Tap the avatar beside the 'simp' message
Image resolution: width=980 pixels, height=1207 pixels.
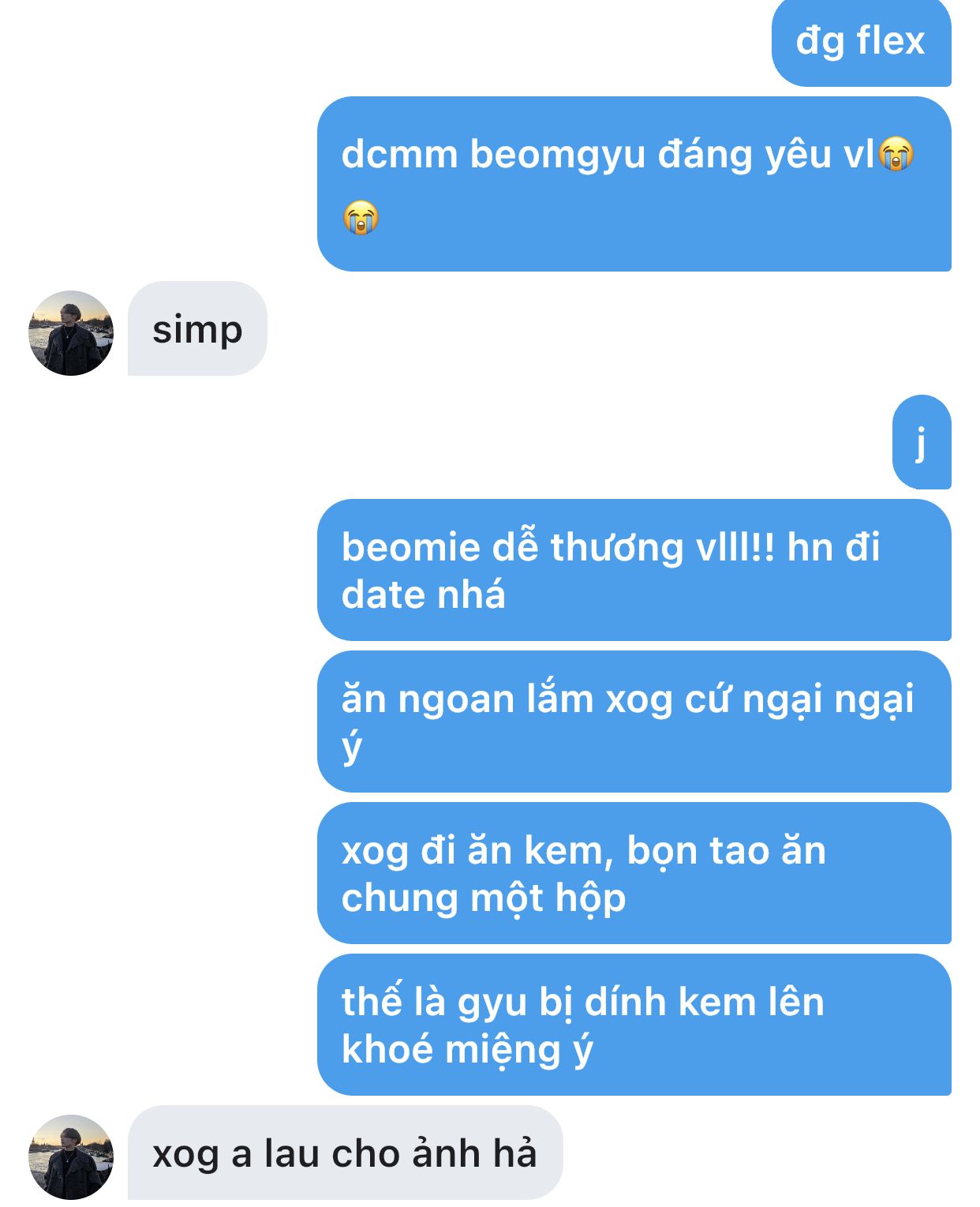(71, 333)
